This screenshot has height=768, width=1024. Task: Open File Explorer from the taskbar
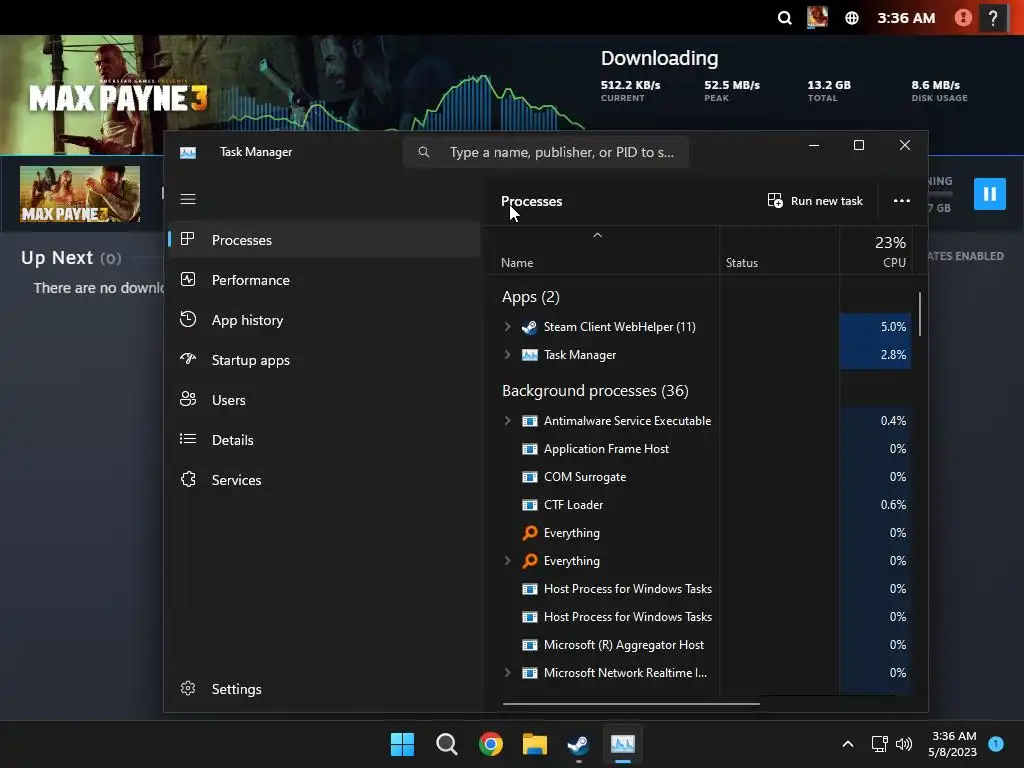pyautogui.click(x=534, y=744)
